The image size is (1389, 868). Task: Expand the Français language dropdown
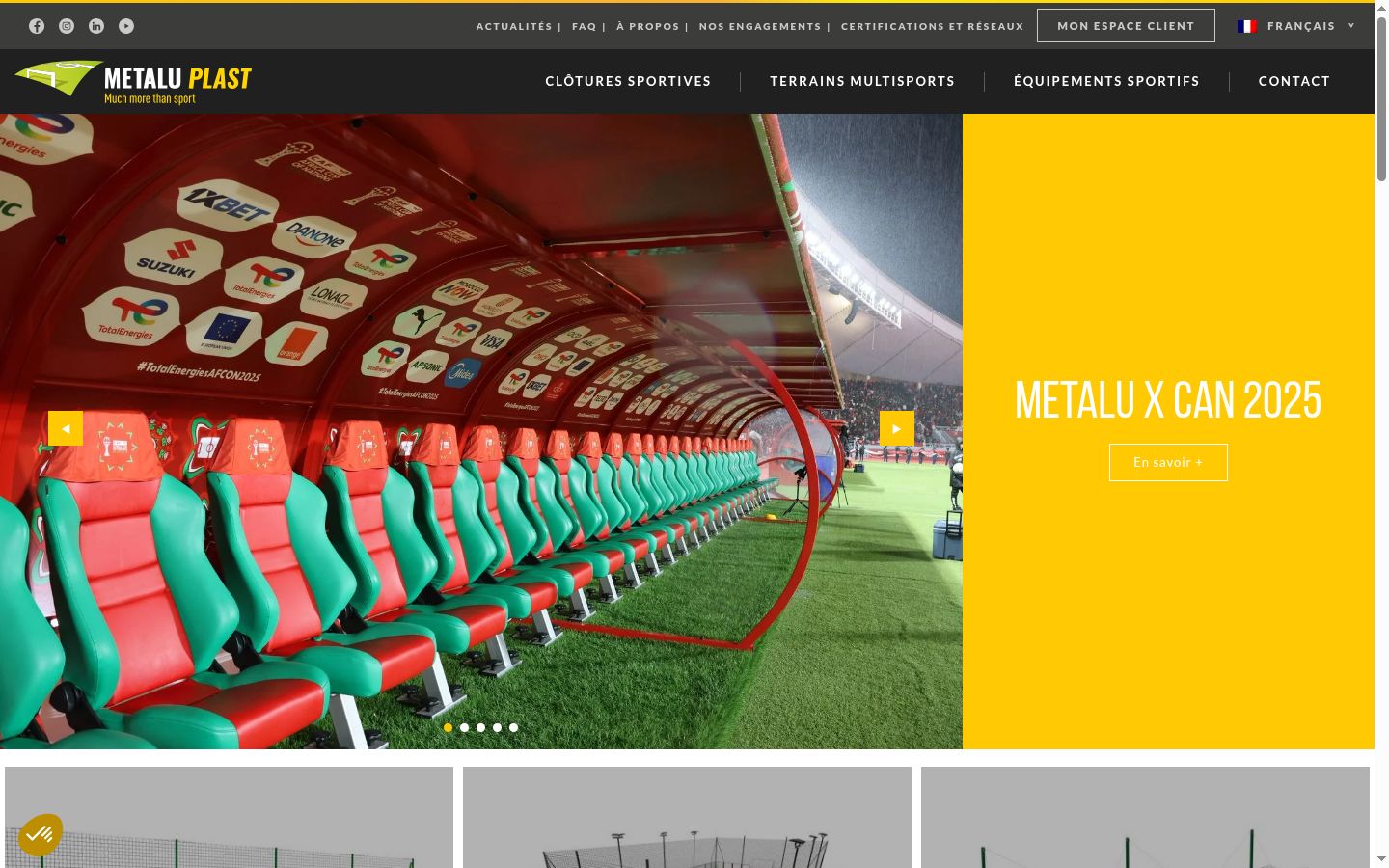pyautogui.click(x=1297, y=26)
